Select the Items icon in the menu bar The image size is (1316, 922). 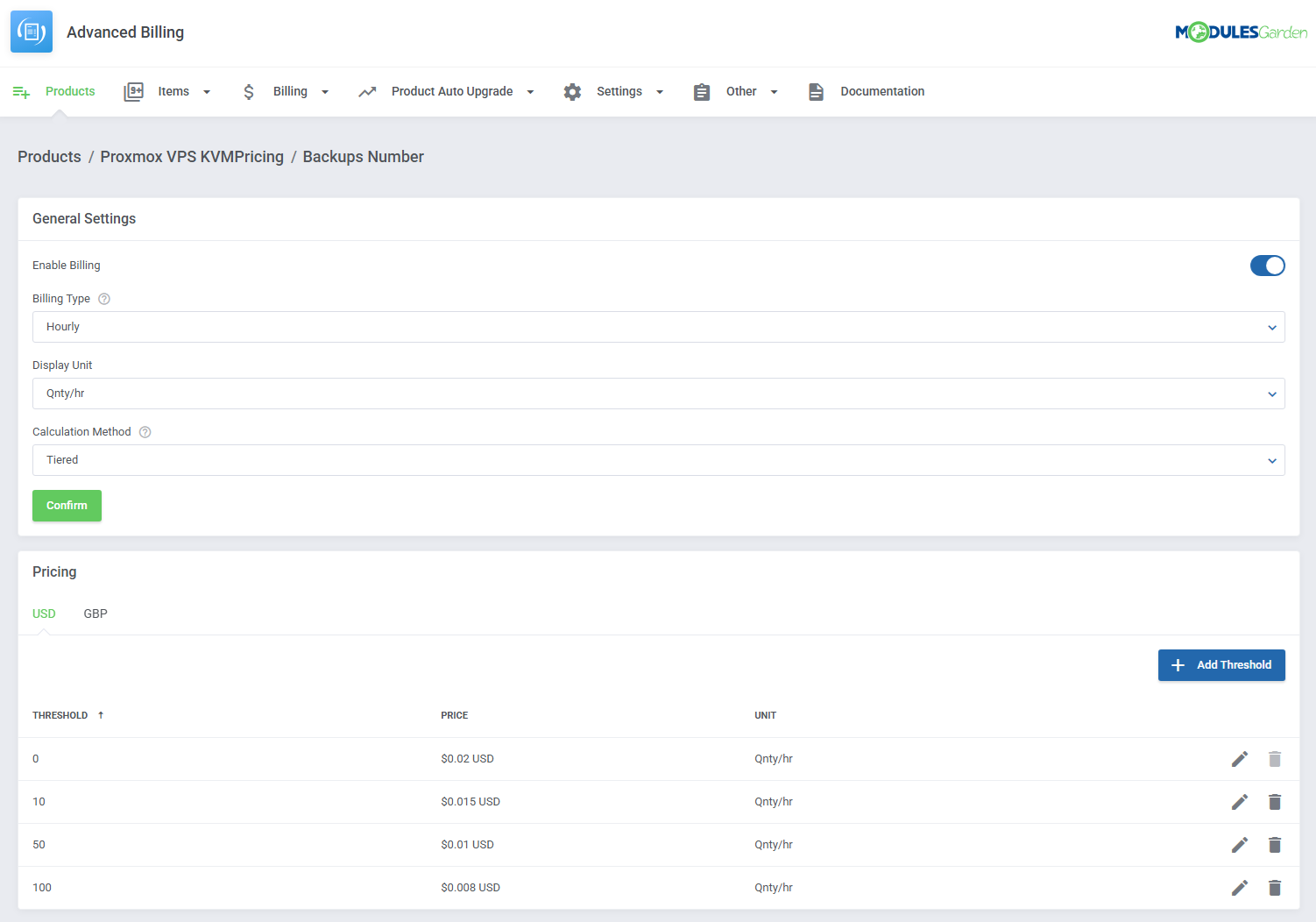click(134, 91)
